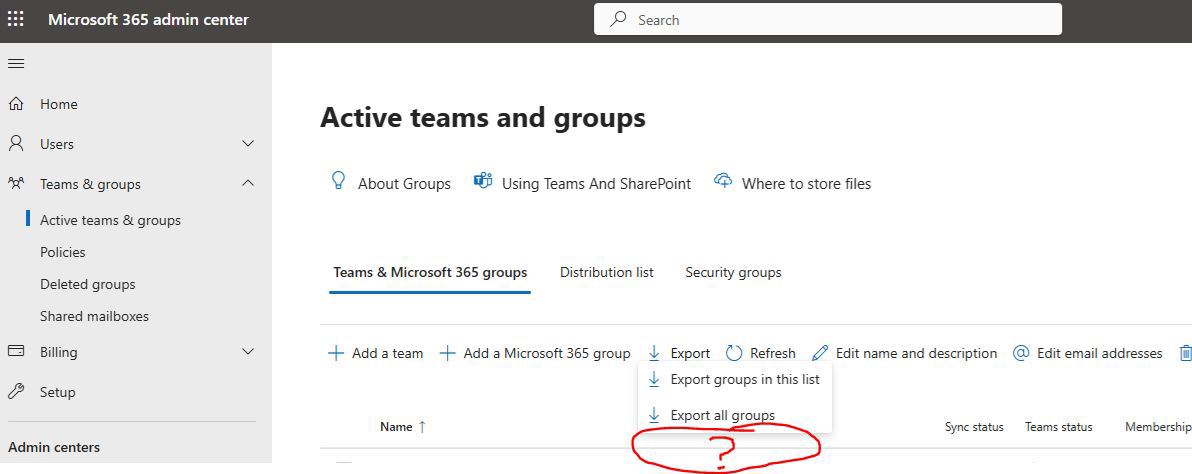Open Deleted groups in the sidebar
This screenshot has width=1192, height=474.
point(87,284)
